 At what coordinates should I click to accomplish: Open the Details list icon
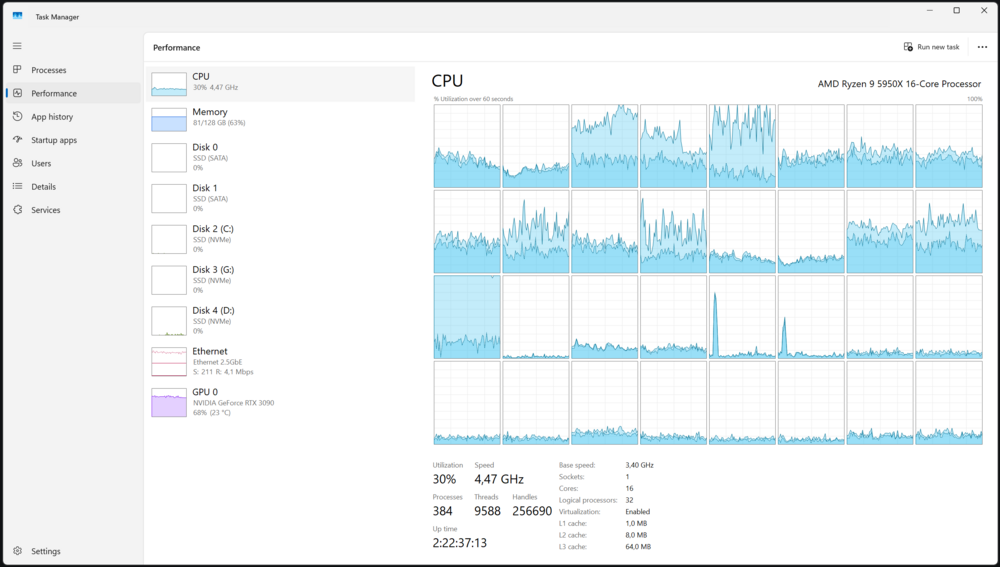coord(17,186)
